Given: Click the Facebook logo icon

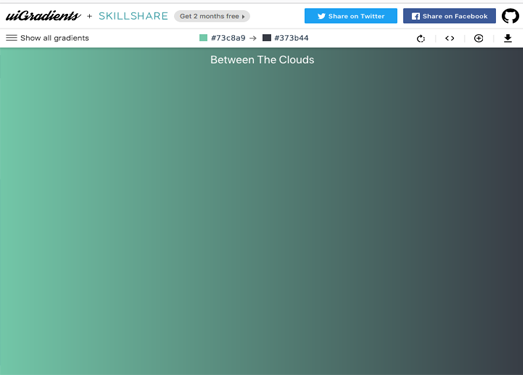Looking at the screenshot, I should [x=416, y=16].
